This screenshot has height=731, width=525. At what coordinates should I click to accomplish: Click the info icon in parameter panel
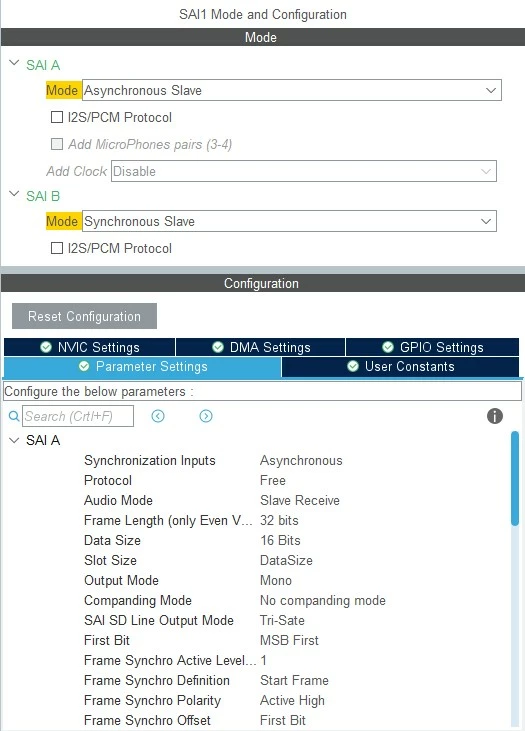(x=495, y=416)
